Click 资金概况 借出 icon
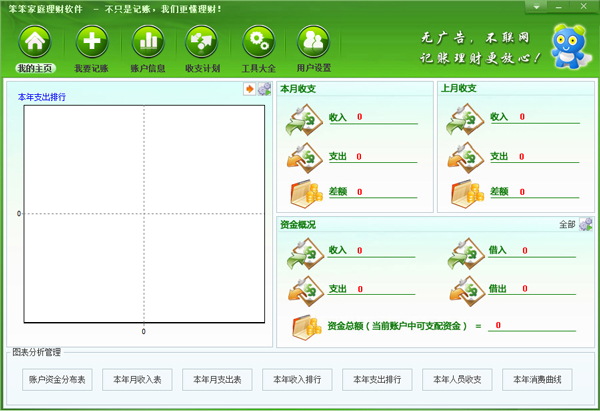The height and width of the screenshot is (411, 600). [x=467, y=291]
